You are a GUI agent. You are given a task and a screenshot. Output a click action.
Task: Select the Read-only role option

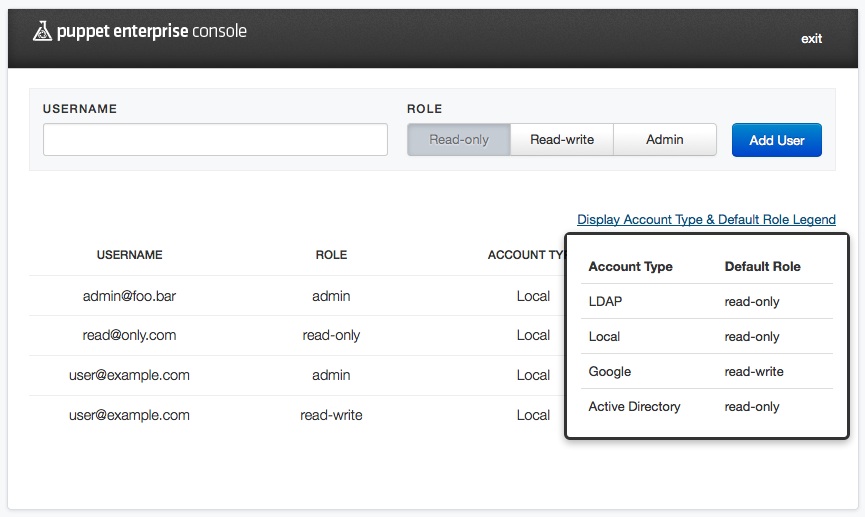[459, 140]
